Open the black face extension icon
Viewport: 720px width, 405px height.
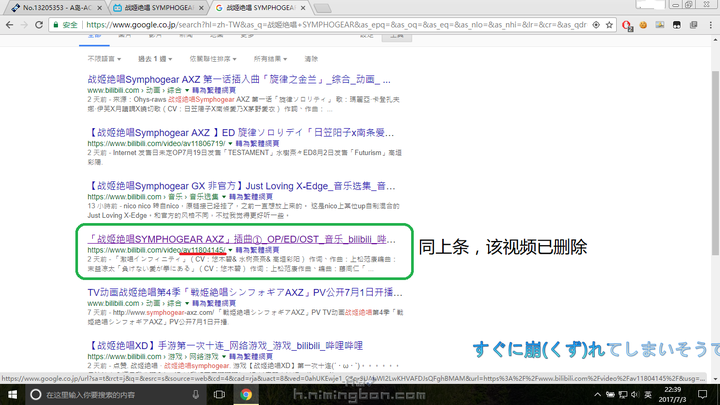677,25
